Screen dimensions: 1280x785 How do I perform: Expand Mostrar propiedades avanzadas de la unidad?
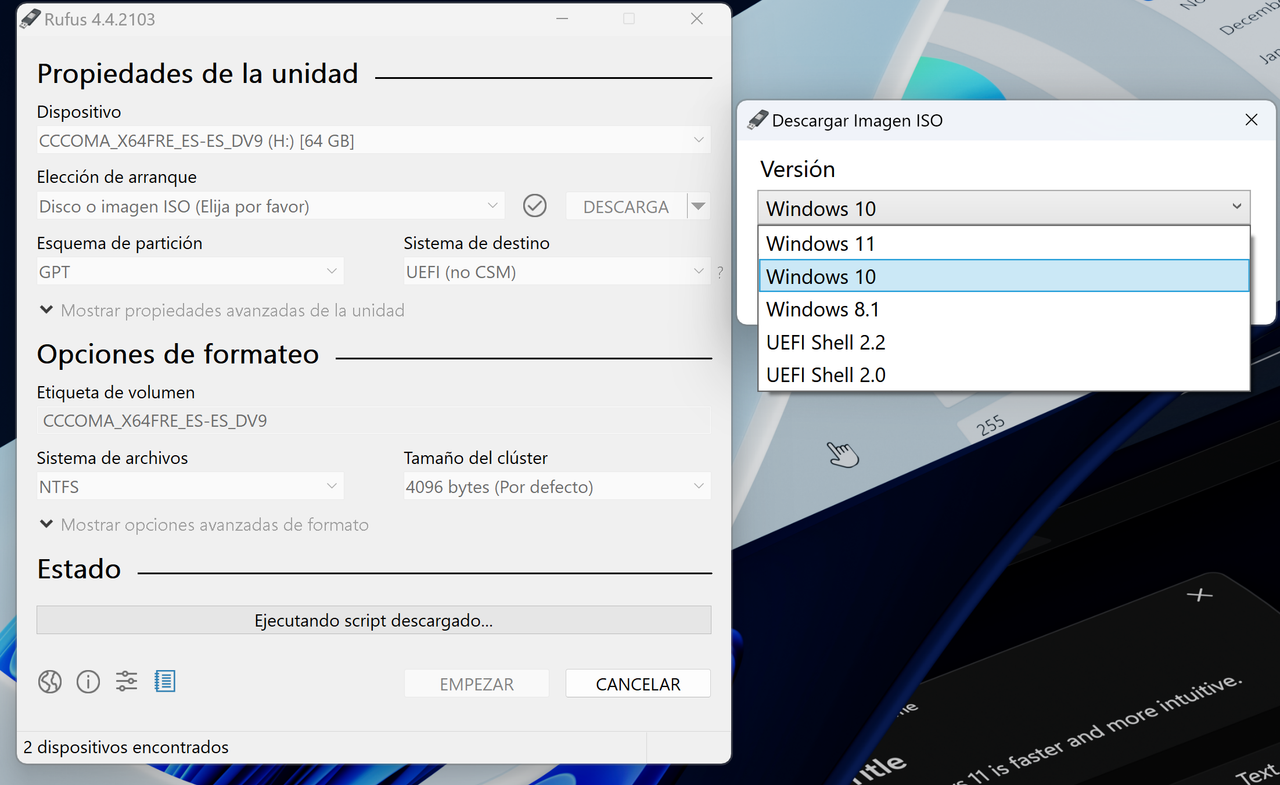tap(220, 310)
